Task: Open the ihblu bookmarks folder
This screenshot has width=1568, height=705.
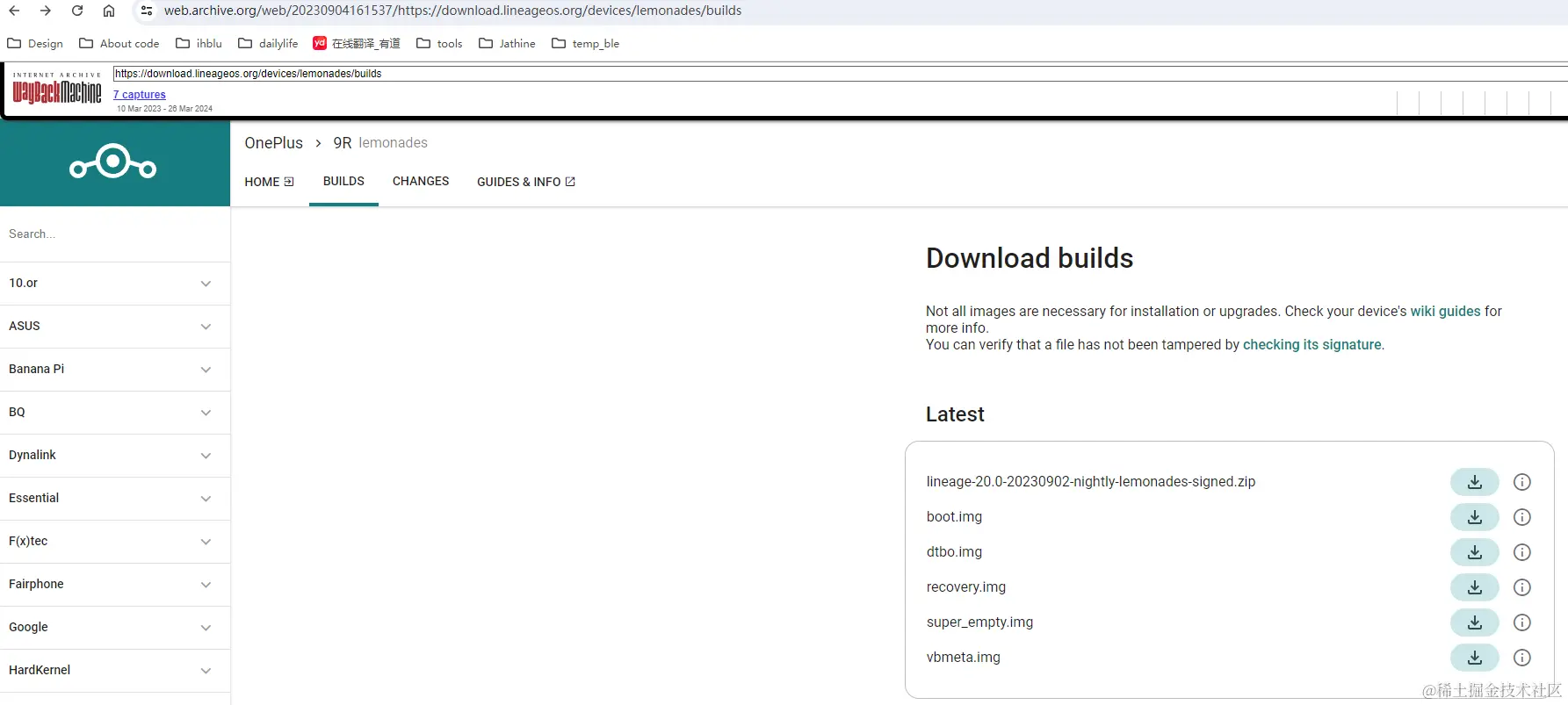Action: point(199,43)
